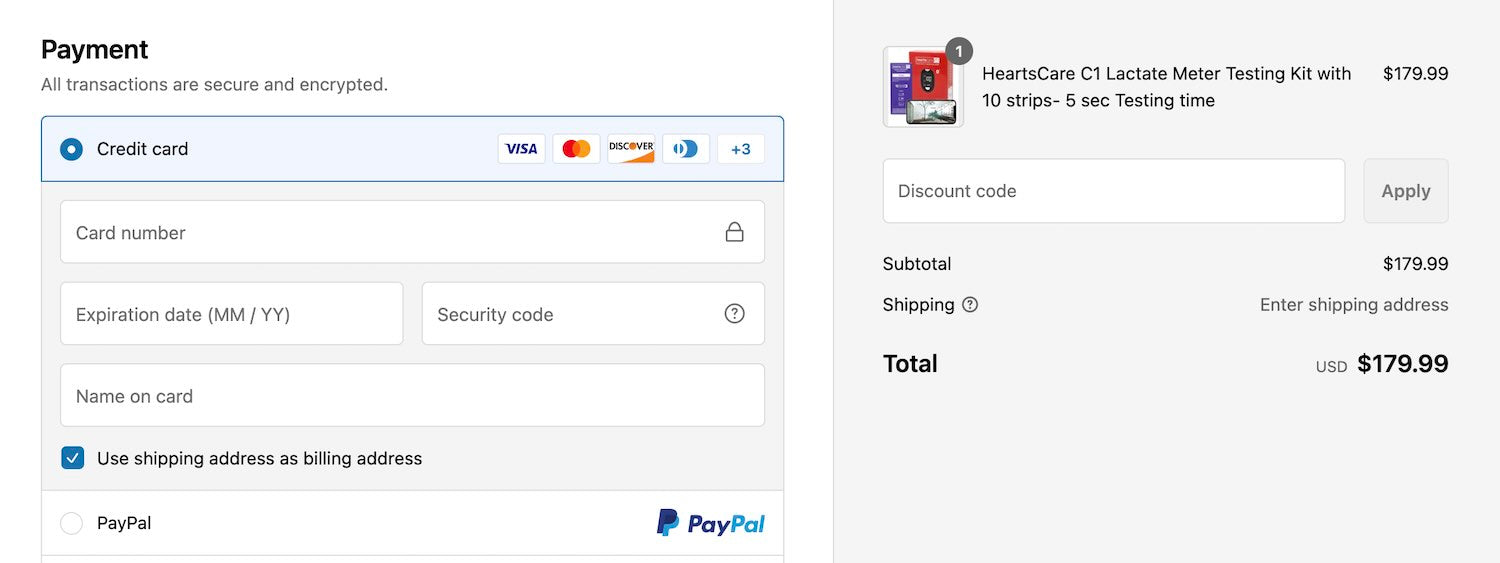Viewport: 1500px width, 563px height.
Task: Click the item quantity badge on thumbnail
Action: point(959,51)
